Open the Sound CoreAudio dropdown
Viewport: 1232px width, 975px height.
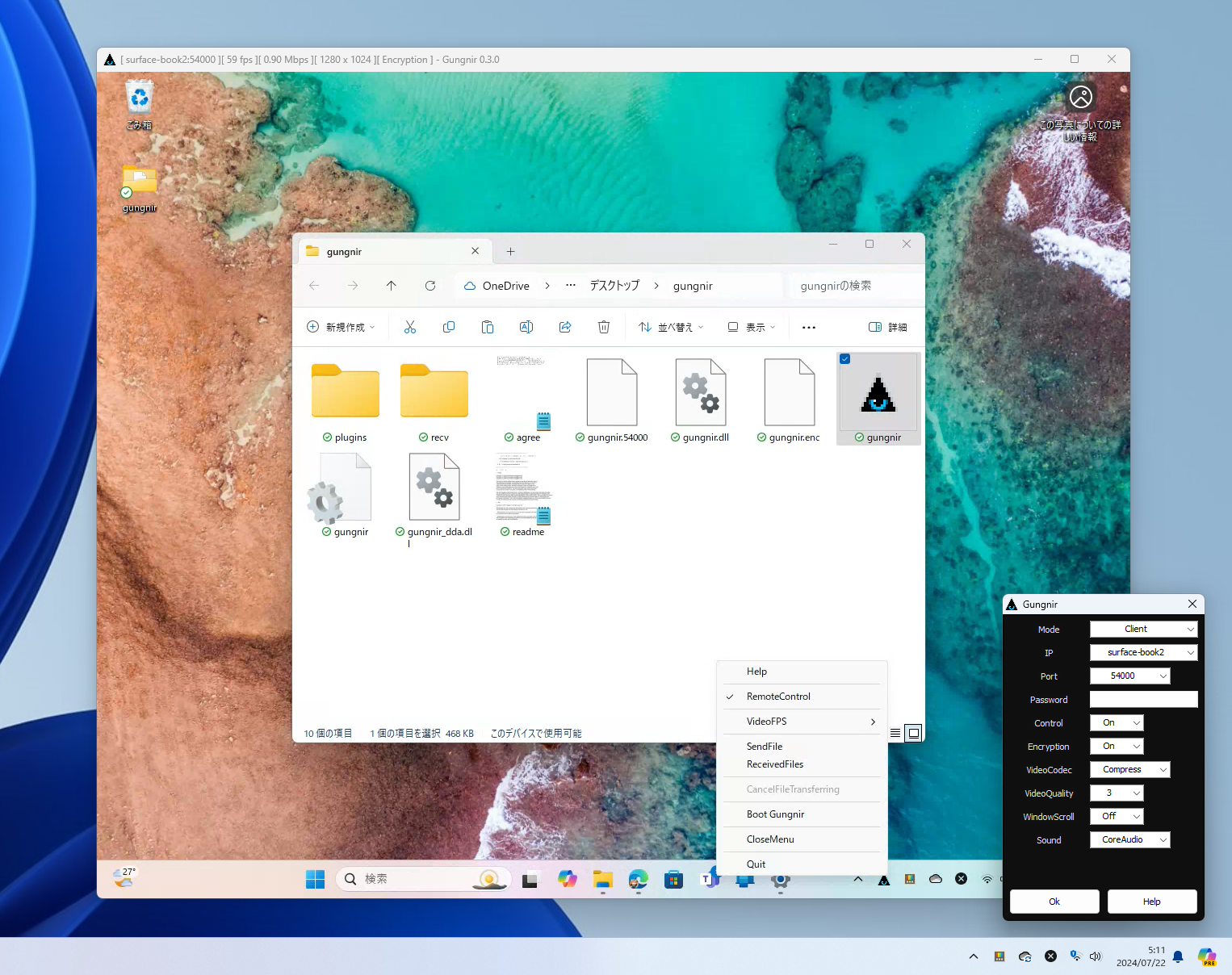point(1129,839)
